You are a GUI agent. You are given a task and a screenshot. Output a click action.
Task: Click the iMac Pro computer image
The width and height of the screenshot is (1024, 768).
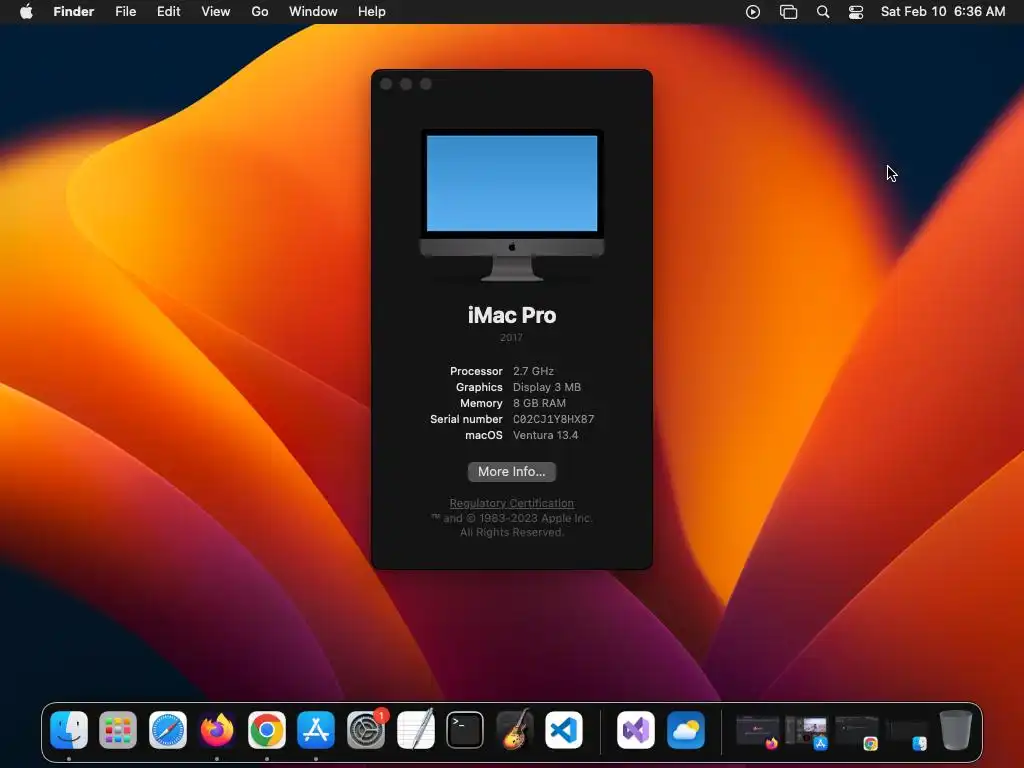coord(512,204)
